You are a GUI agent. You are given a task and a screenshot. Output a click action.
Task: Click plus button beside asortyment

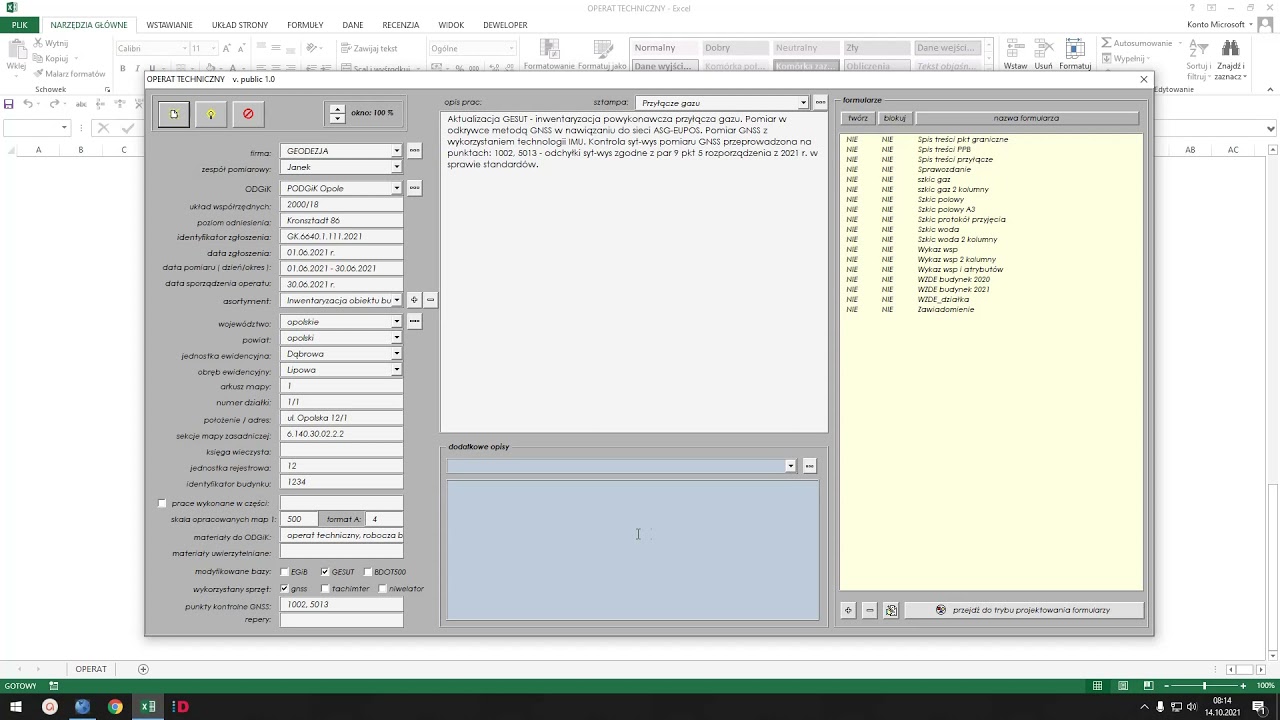pyautogui.click(x=414, y=300)
